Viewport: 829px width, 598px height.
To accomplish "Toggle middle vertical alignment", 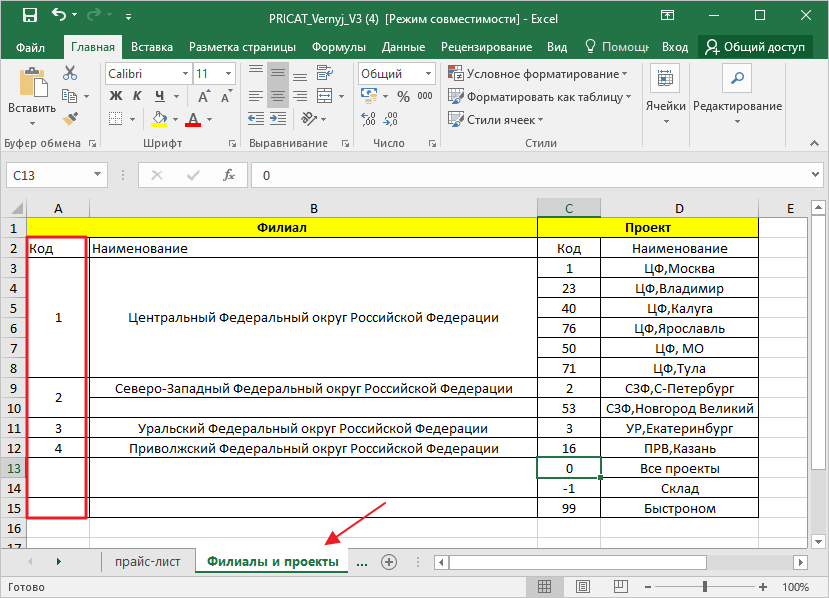I will [x=278, y=73].
